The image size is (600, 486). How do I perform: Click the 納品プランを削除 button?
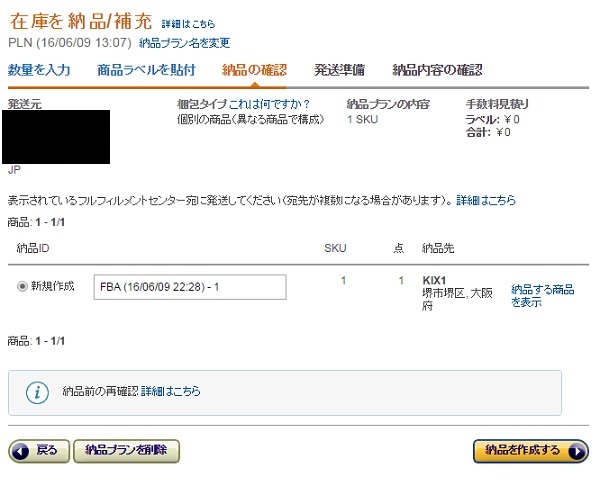(126, 451)
